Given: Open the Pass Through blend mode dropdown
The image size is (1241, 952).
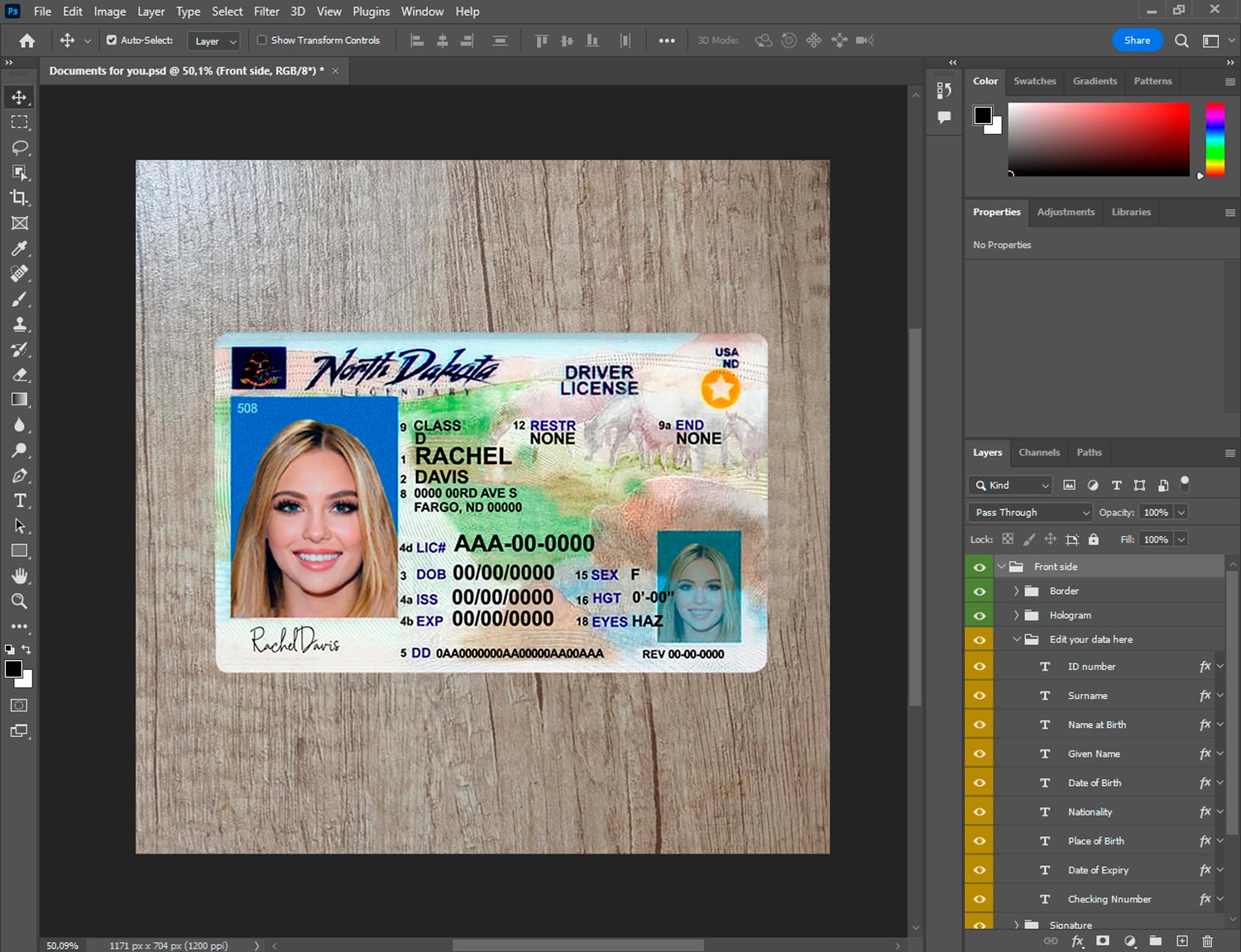Looking at the screenshot, I should [1031, 513].
